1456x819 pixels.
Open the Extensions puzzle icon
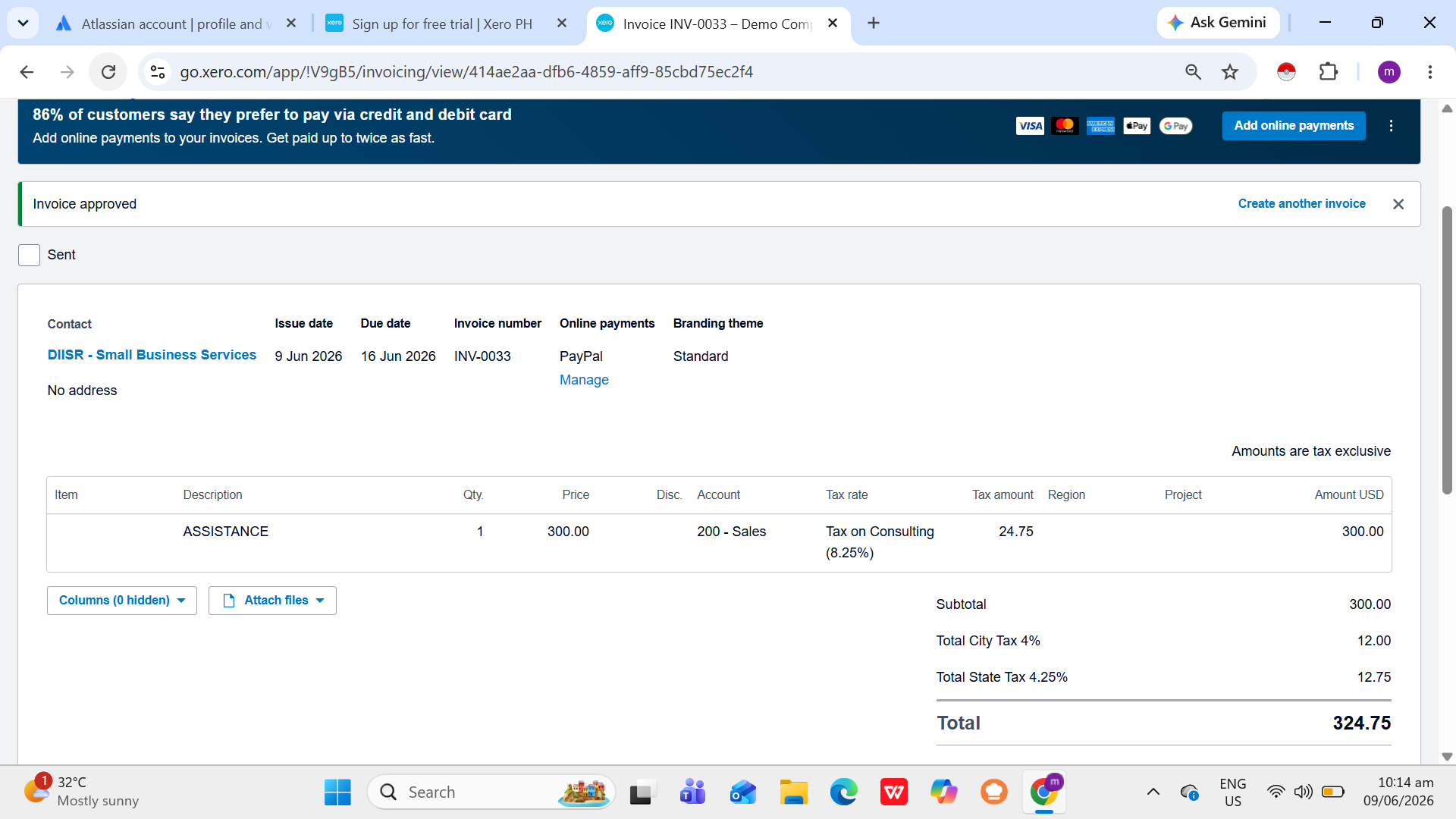tap(1329, 72)
